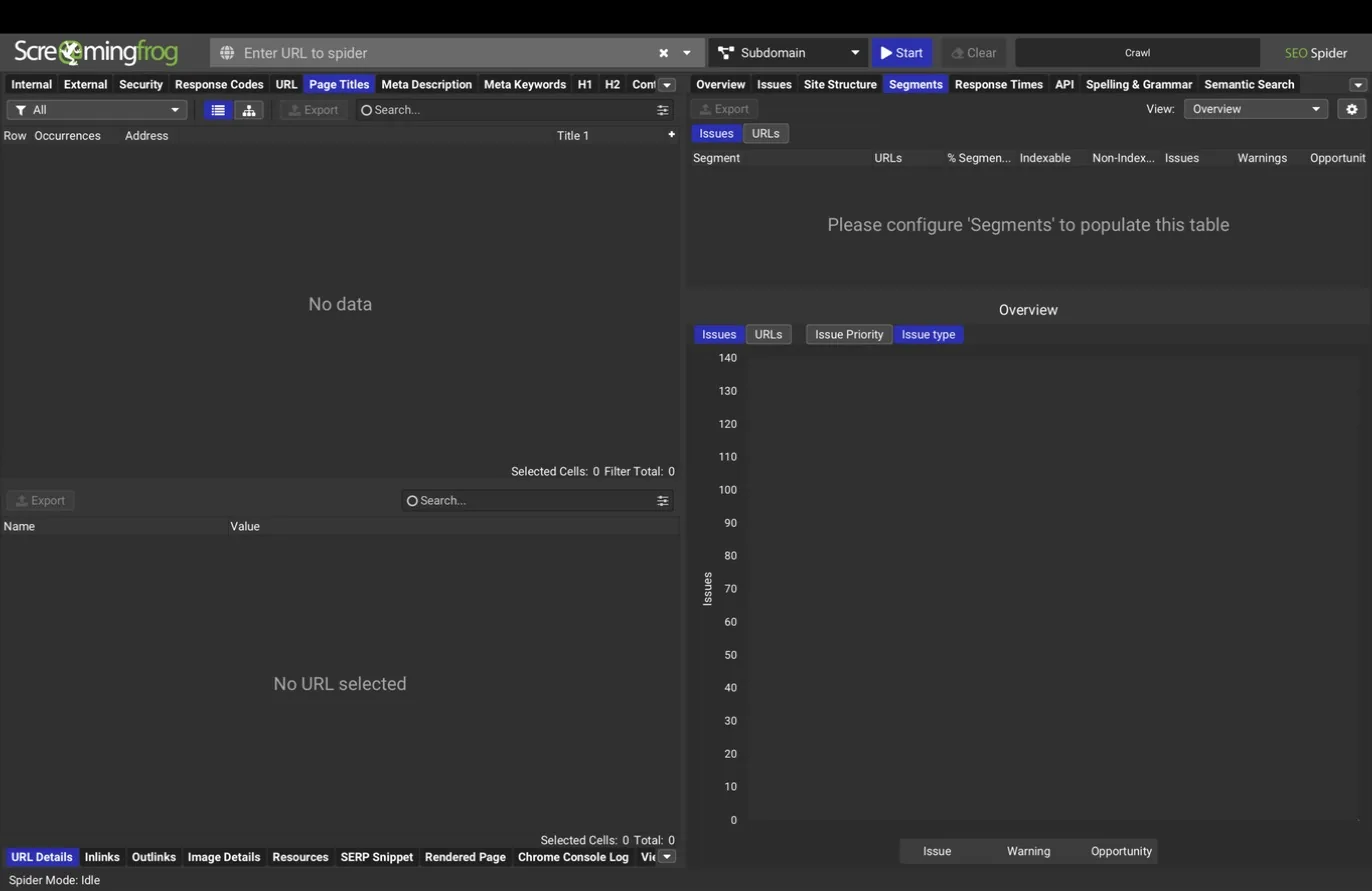This screenshot has width=1372, height=891.
Task: Open the Response Codes tab
Action: point(219,85)
